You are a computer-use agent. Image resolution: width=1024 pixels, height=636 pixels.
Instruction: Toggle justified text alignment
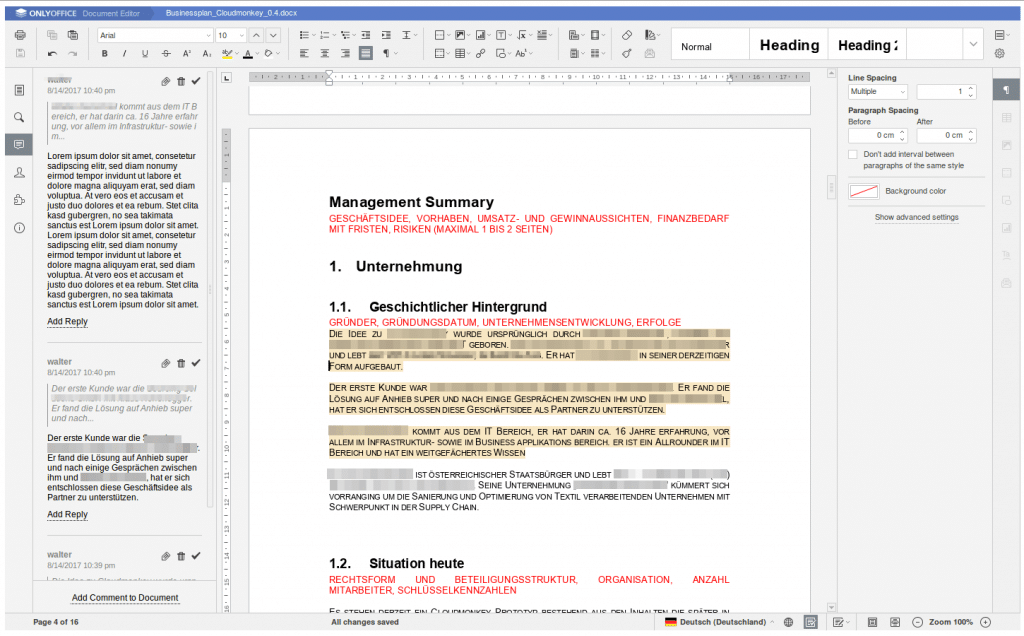366,54
